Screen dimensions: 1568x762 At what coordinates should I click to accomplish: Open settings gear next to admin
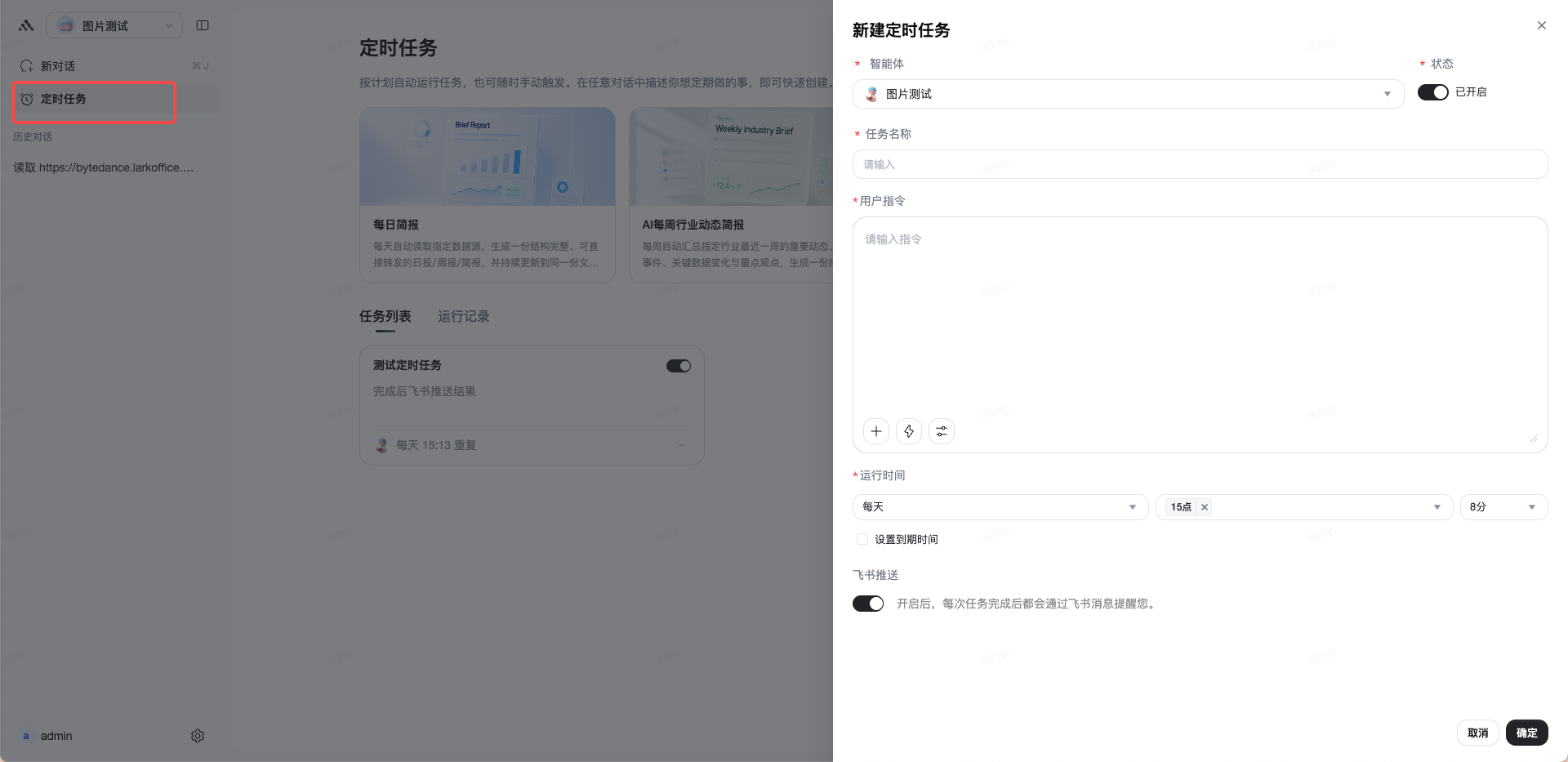coord(198,736)
